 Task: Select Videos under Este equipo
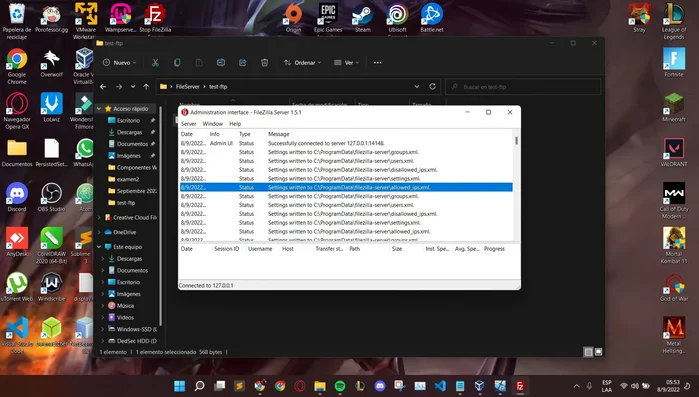[125, 318]
